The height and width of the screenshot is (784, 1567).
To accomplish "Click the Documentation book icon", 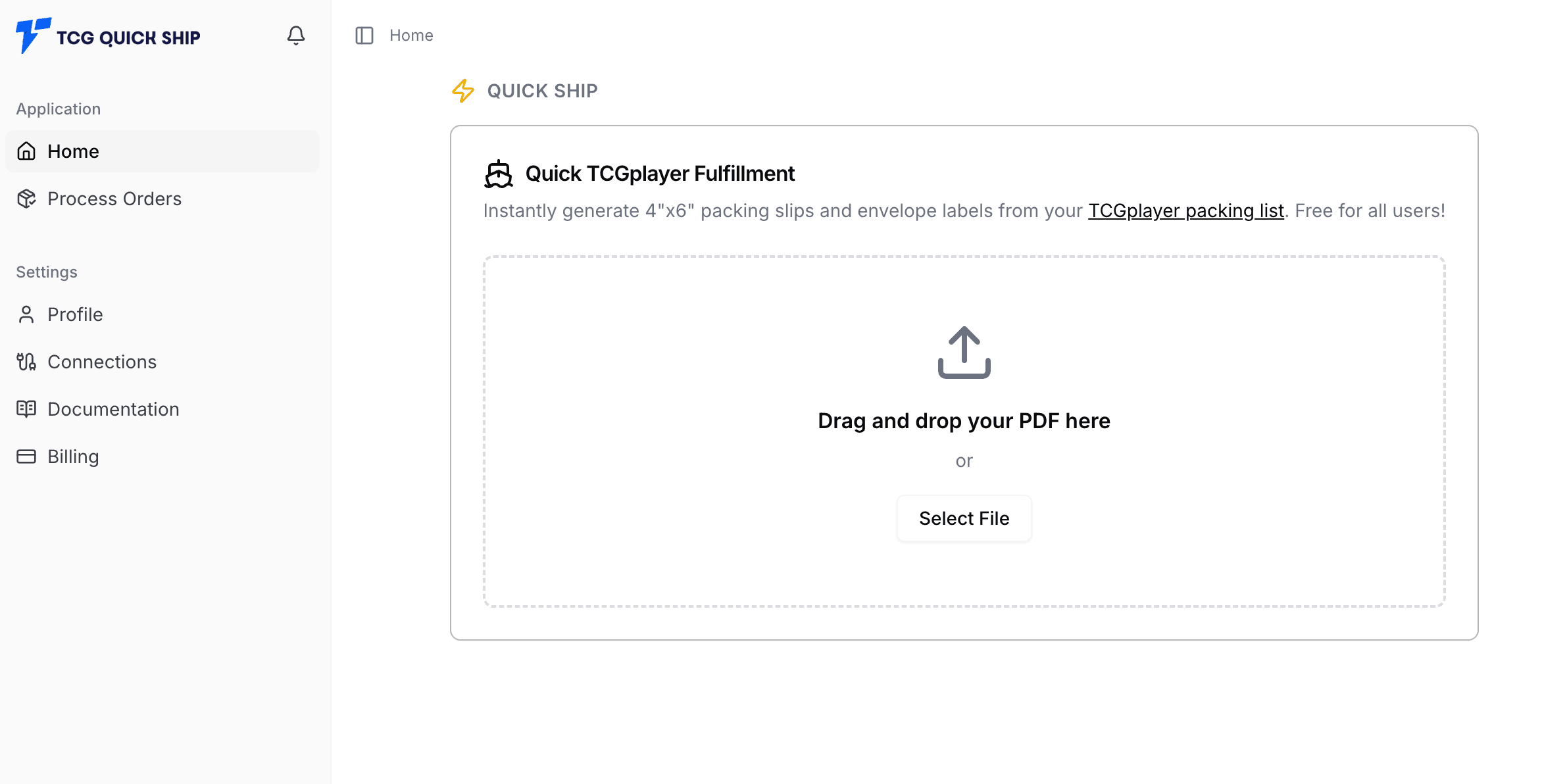I will pos(26,409).
